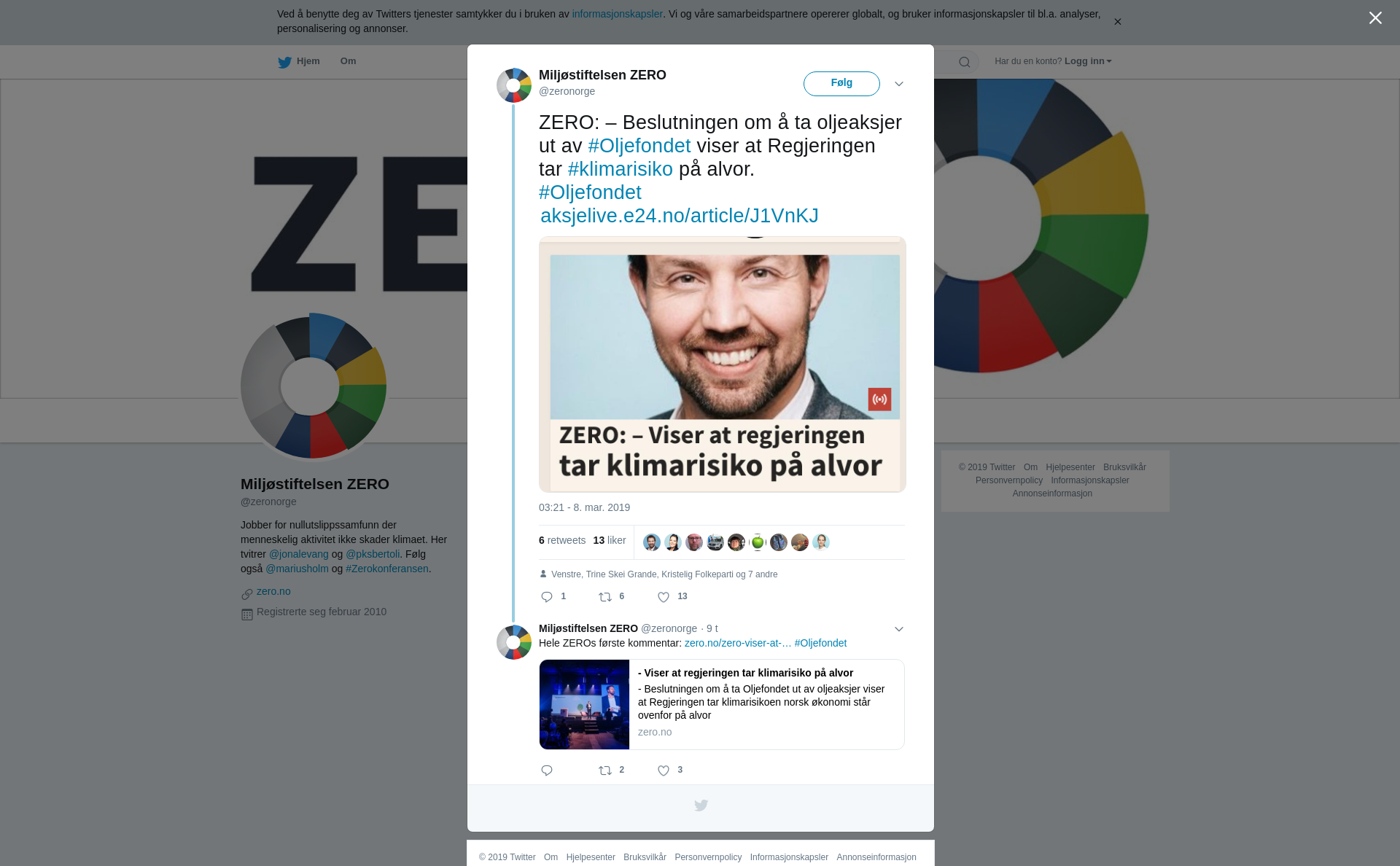This screenshot has height=866, width=1400.
Task: Retweet the main tweet with 6 retweets
Action: pos(605,597)
